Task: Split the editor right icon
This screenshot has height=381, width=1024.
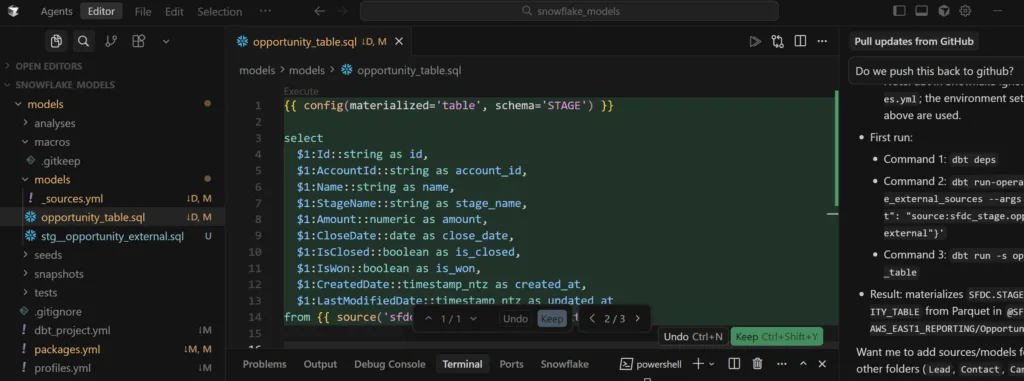Action: pyautogui.click(x=800, y=42)
